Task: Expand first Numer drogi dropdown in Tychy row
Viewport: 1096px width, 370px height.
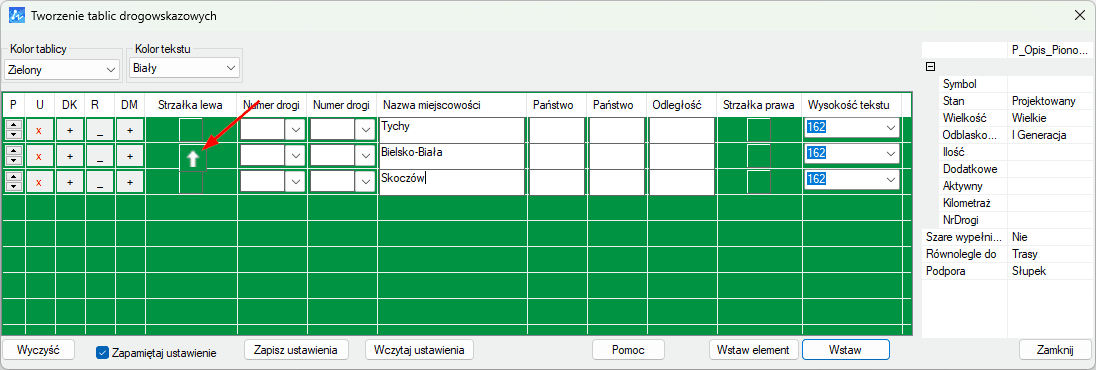Action: 295,130
